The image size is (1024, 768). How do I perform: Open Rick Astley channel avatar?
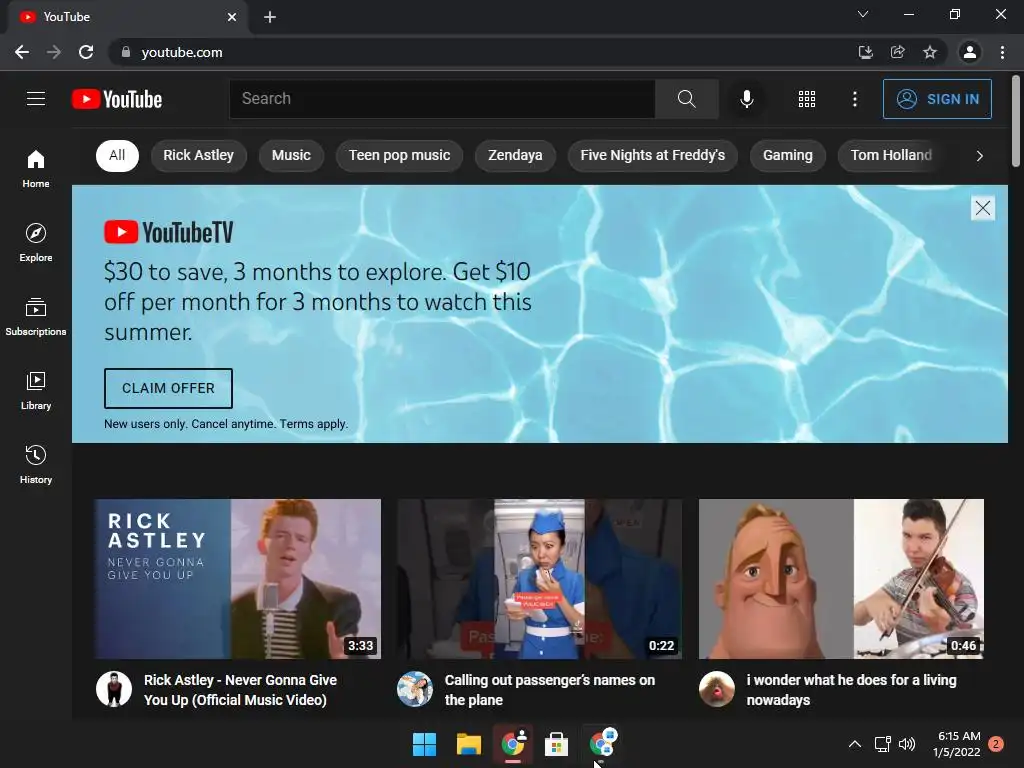coord(114,689)
